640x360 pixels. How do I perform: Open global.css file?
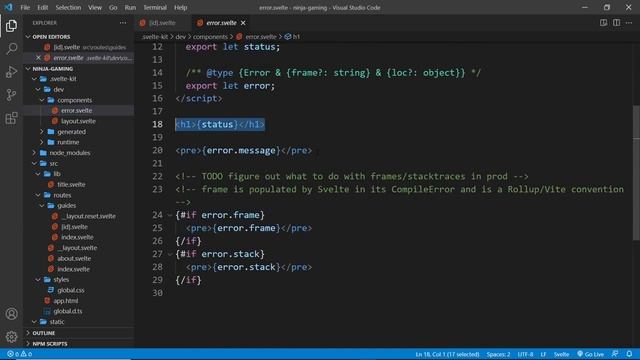(x=71, y=290)
